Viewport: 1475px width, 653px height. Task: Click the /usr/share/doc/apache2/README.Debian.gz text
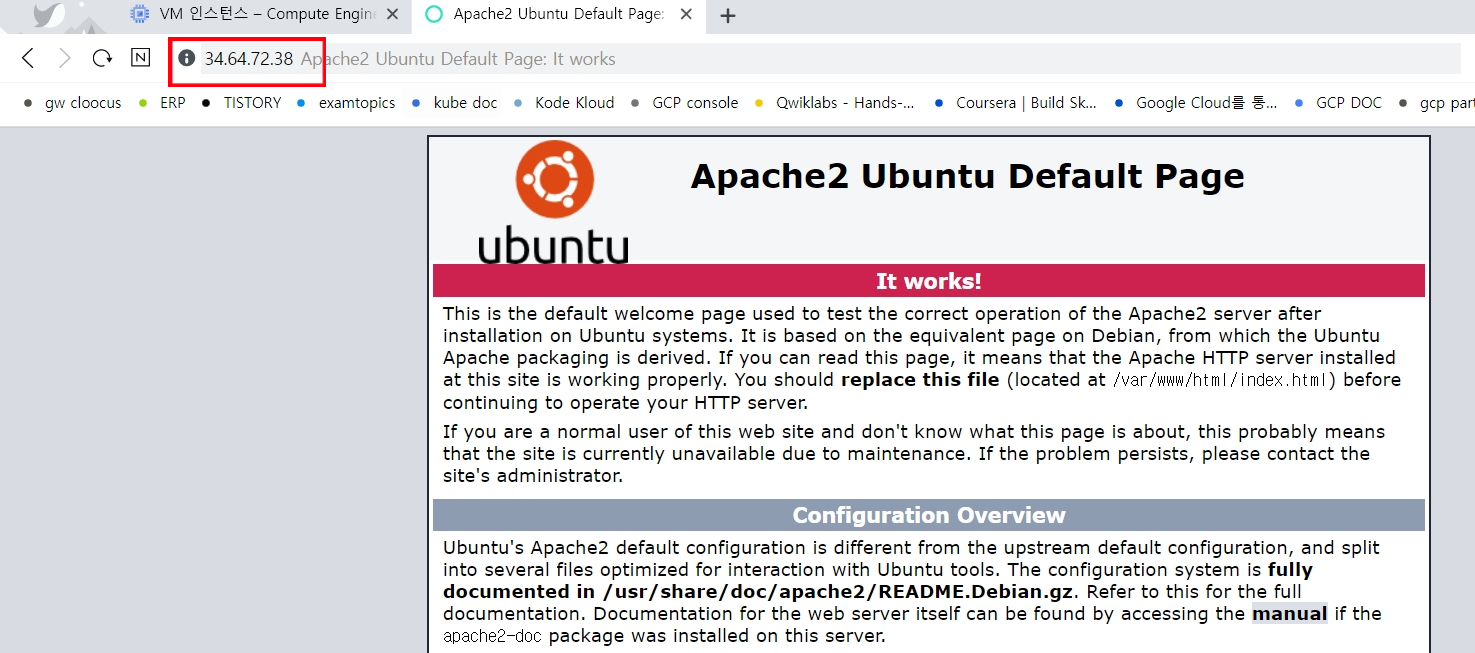tap(837, 591)
